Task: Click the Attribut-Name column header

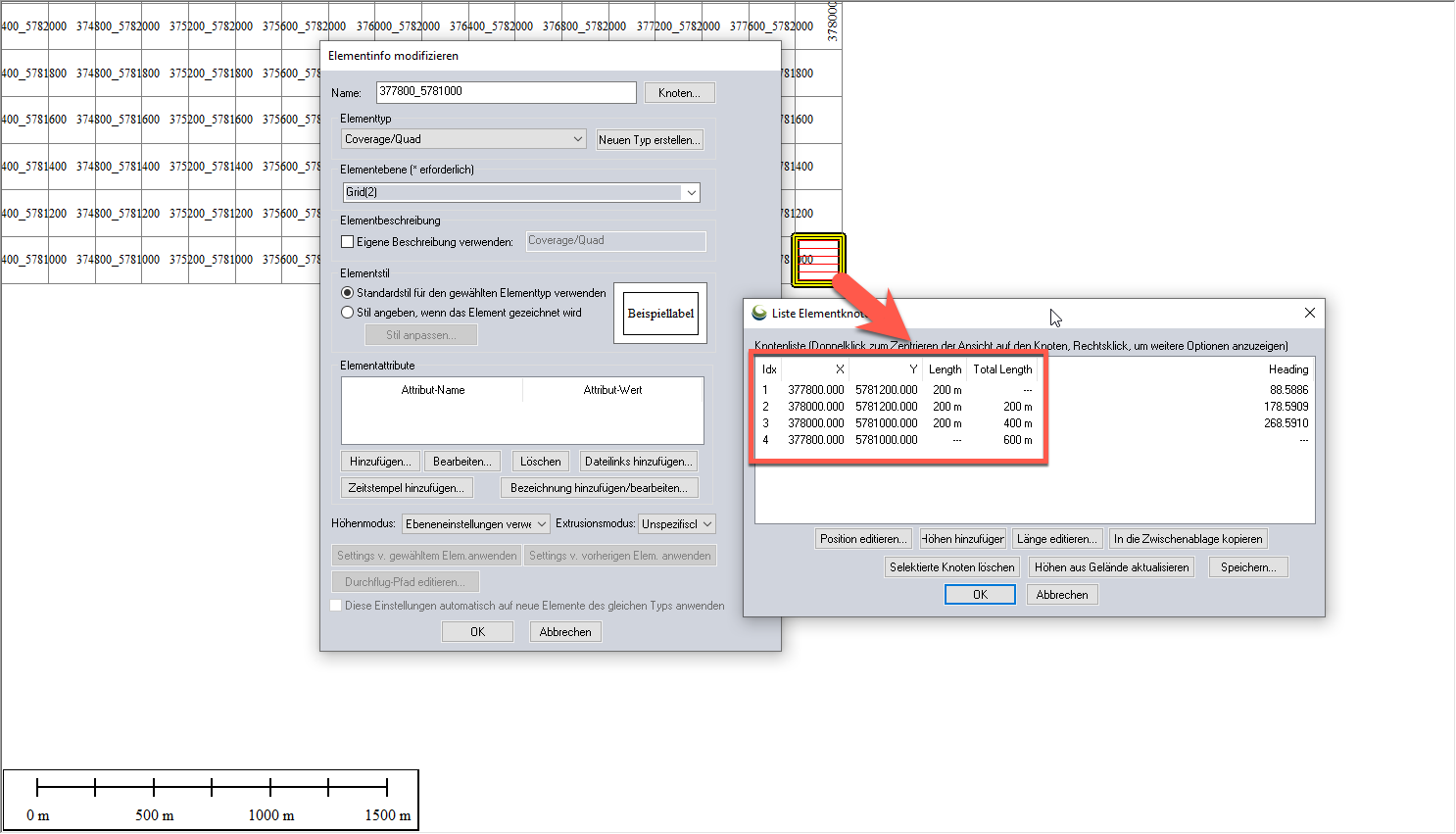Action: (433, 390)
